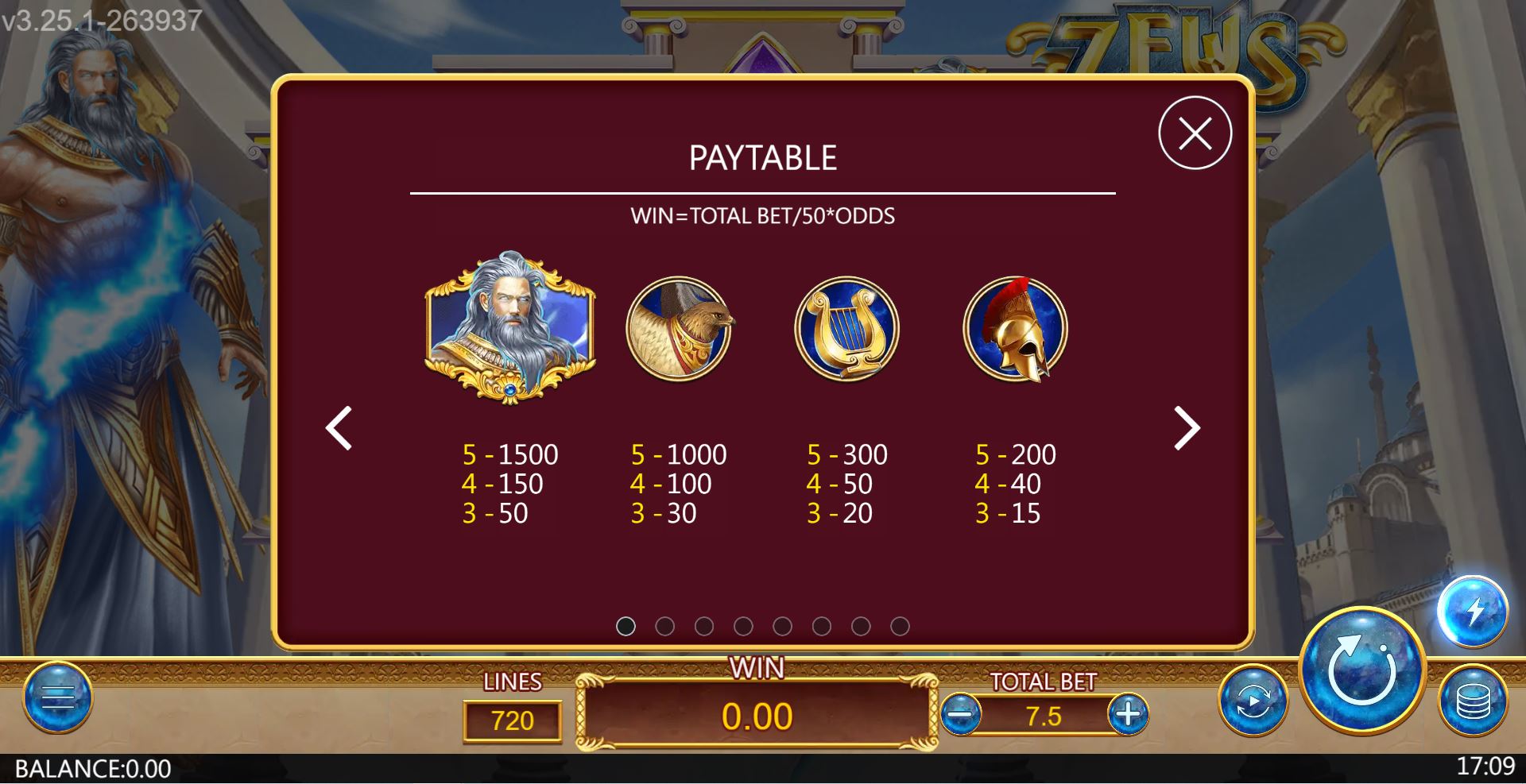The width and height of the screenshot is (1526, 784).
Task: Click the total bet 7.5 value
Action: pos(1044,716)
